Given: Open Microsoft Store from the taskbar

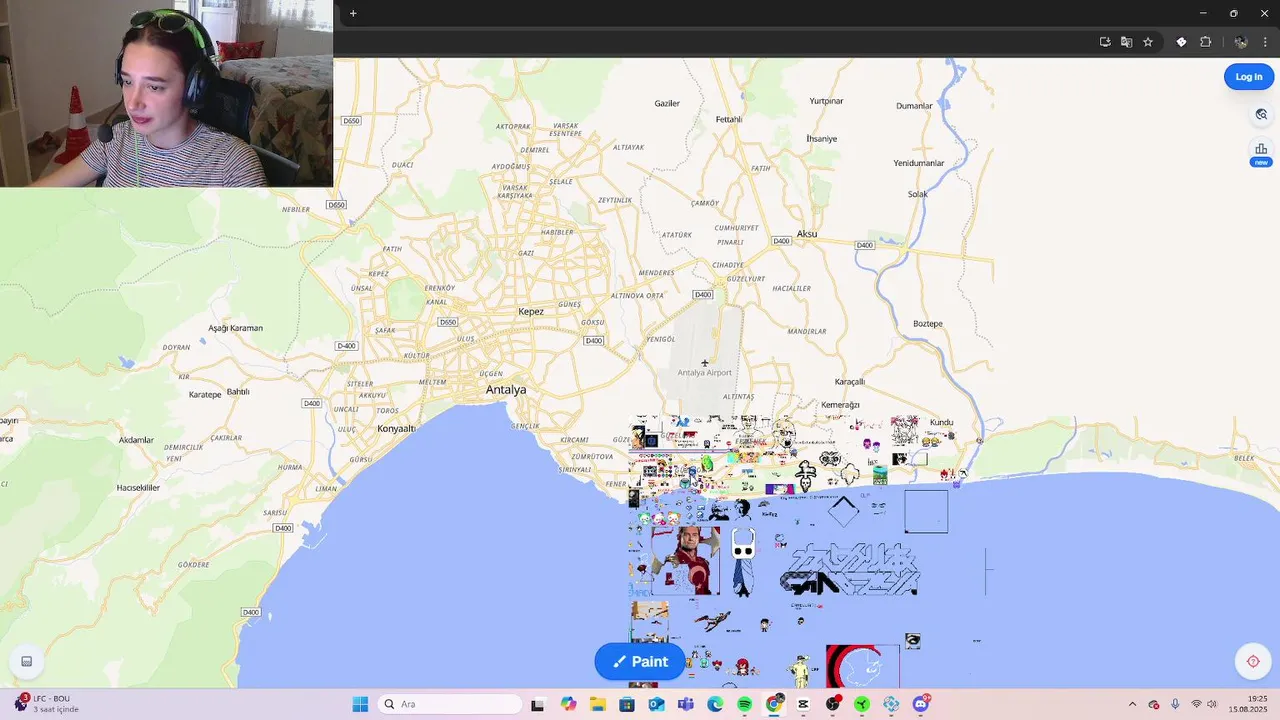Looking at the screenshot, I should point(627,704).
